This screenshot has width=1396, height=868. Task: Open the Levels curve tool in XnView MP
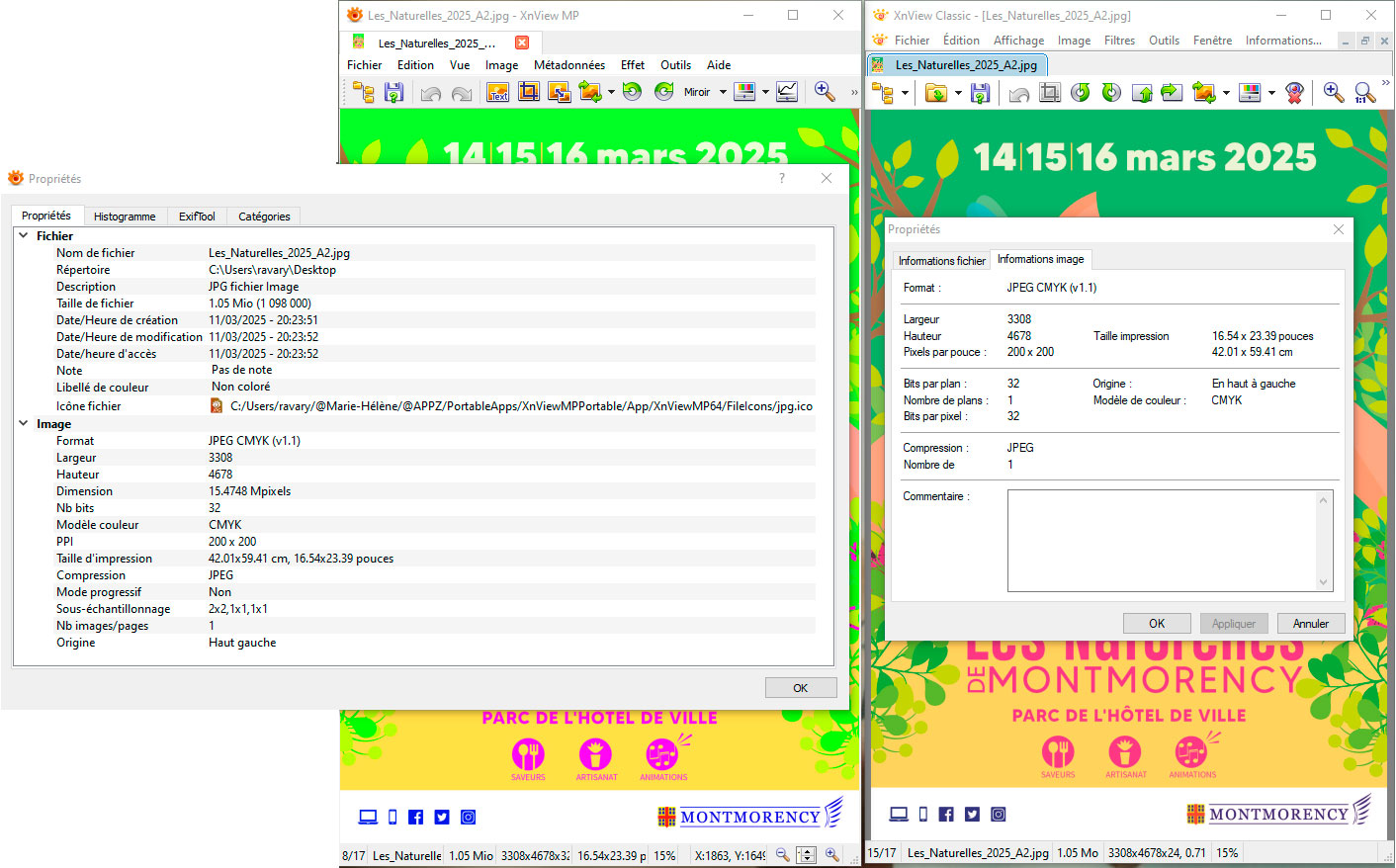pos(787,92)
